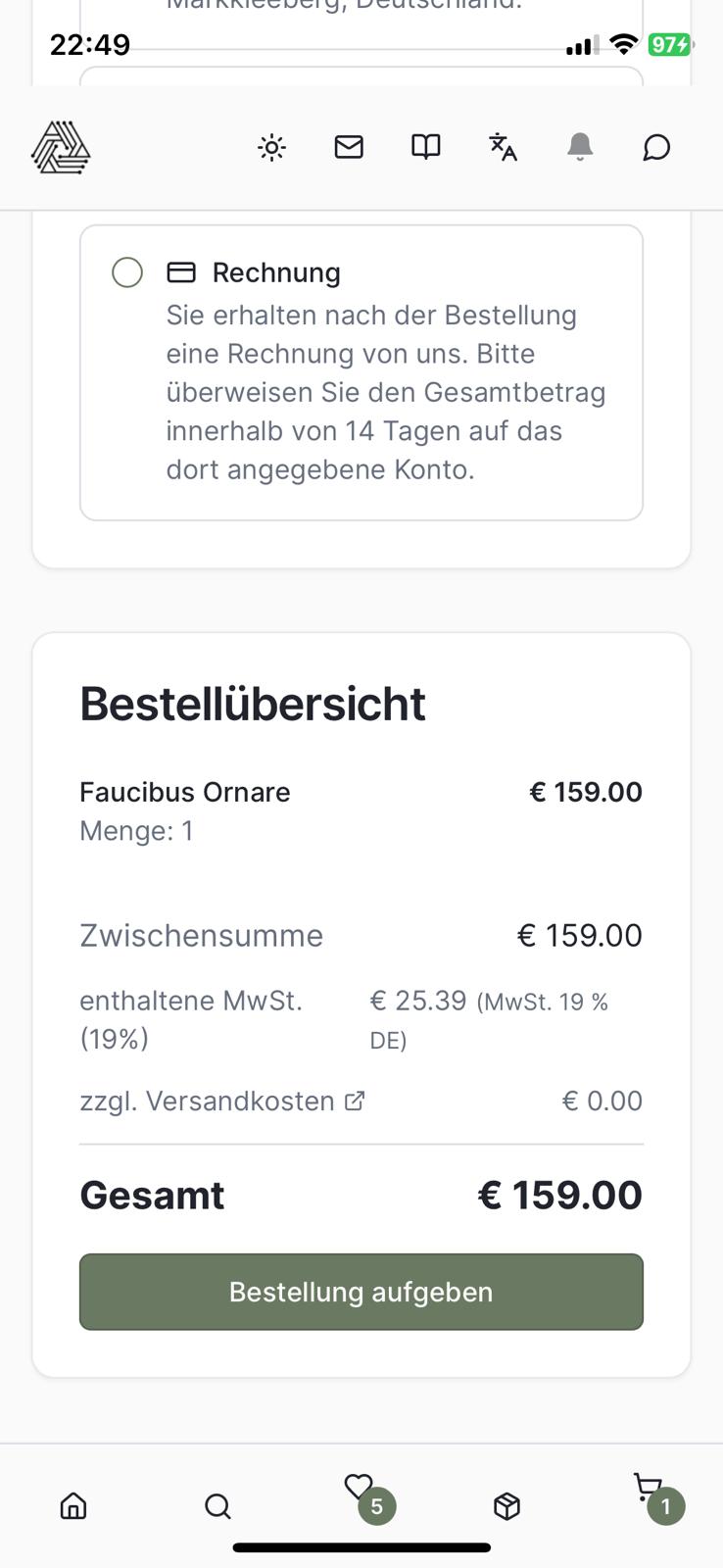The image size is (723, 1568).
Task: Open the package box icon
Action: (506, 1505)
